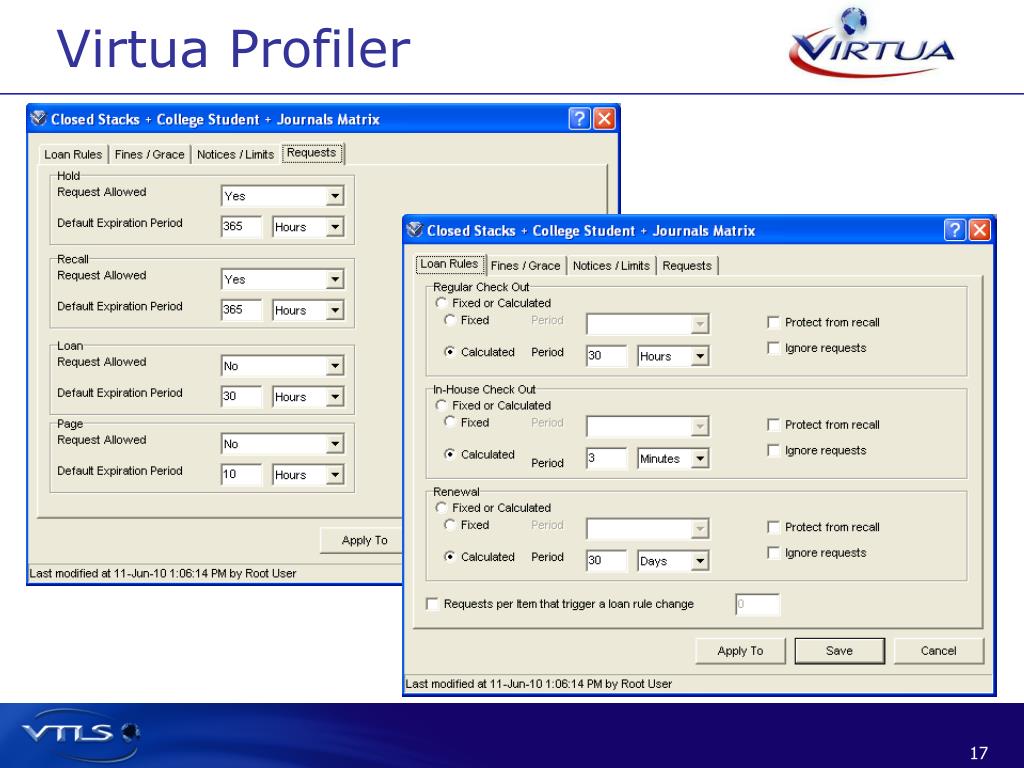Image resolution: width=1024 pixels, height=768 pixels.
Task: Click help icon in the Requests window title bar
Action: [x=579, y=119]
